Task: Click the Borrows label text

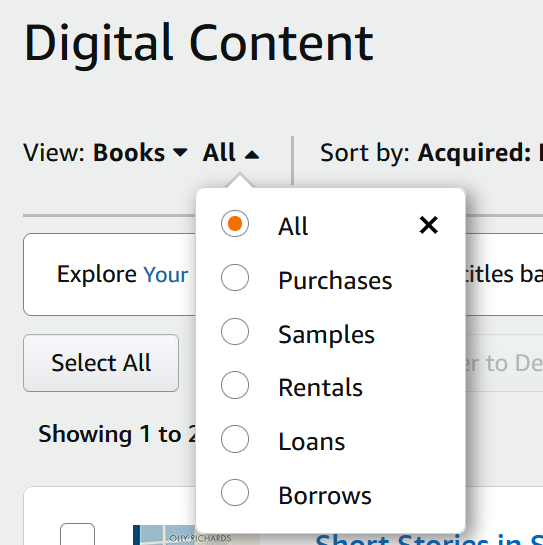Action: click(x=325, y=495)
